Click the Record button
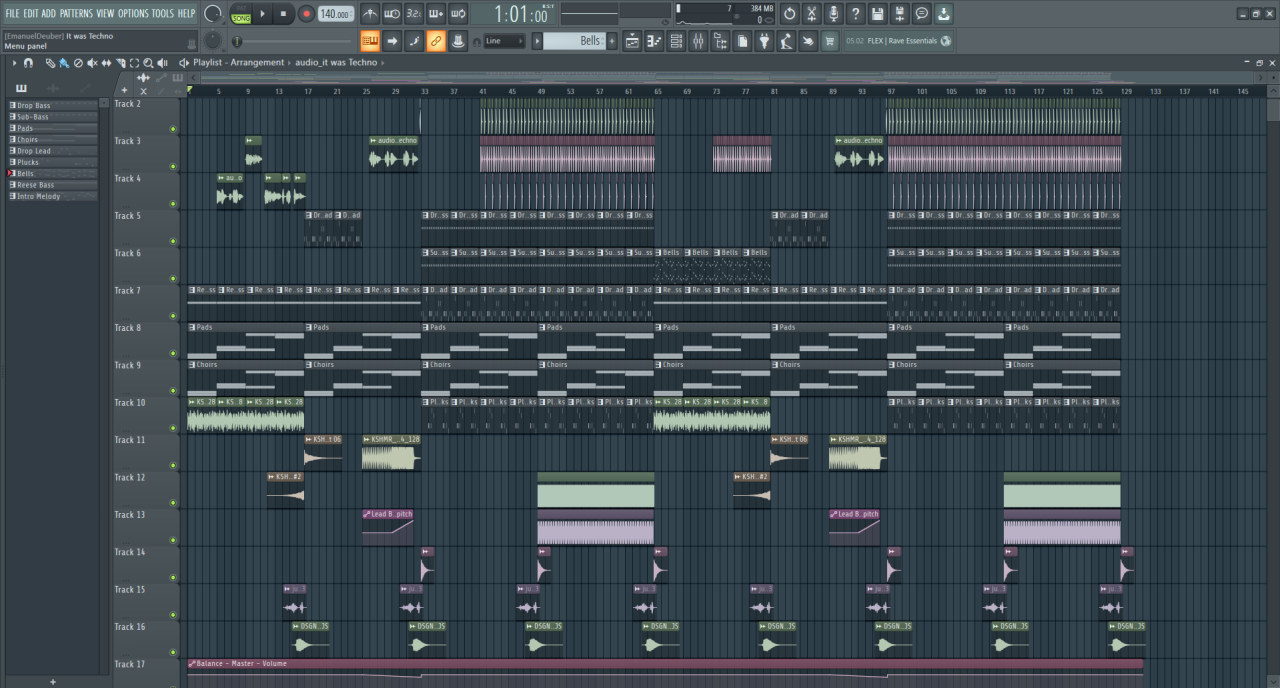 (306, 14)
